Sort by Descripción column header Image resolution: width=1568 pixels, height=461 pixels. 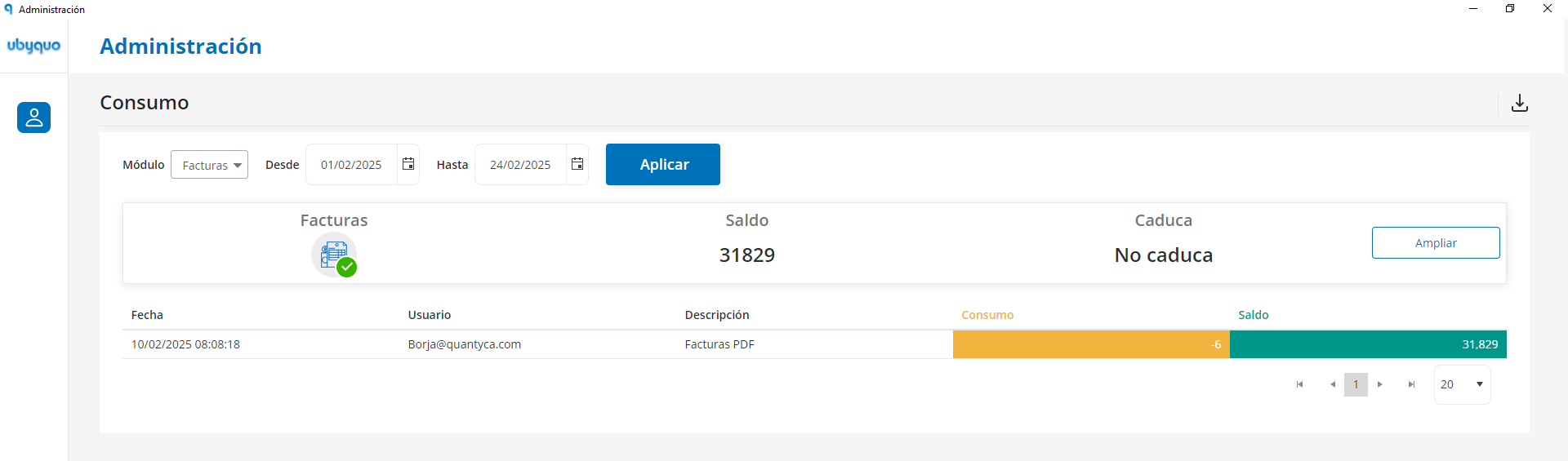(x=717, y=315)
